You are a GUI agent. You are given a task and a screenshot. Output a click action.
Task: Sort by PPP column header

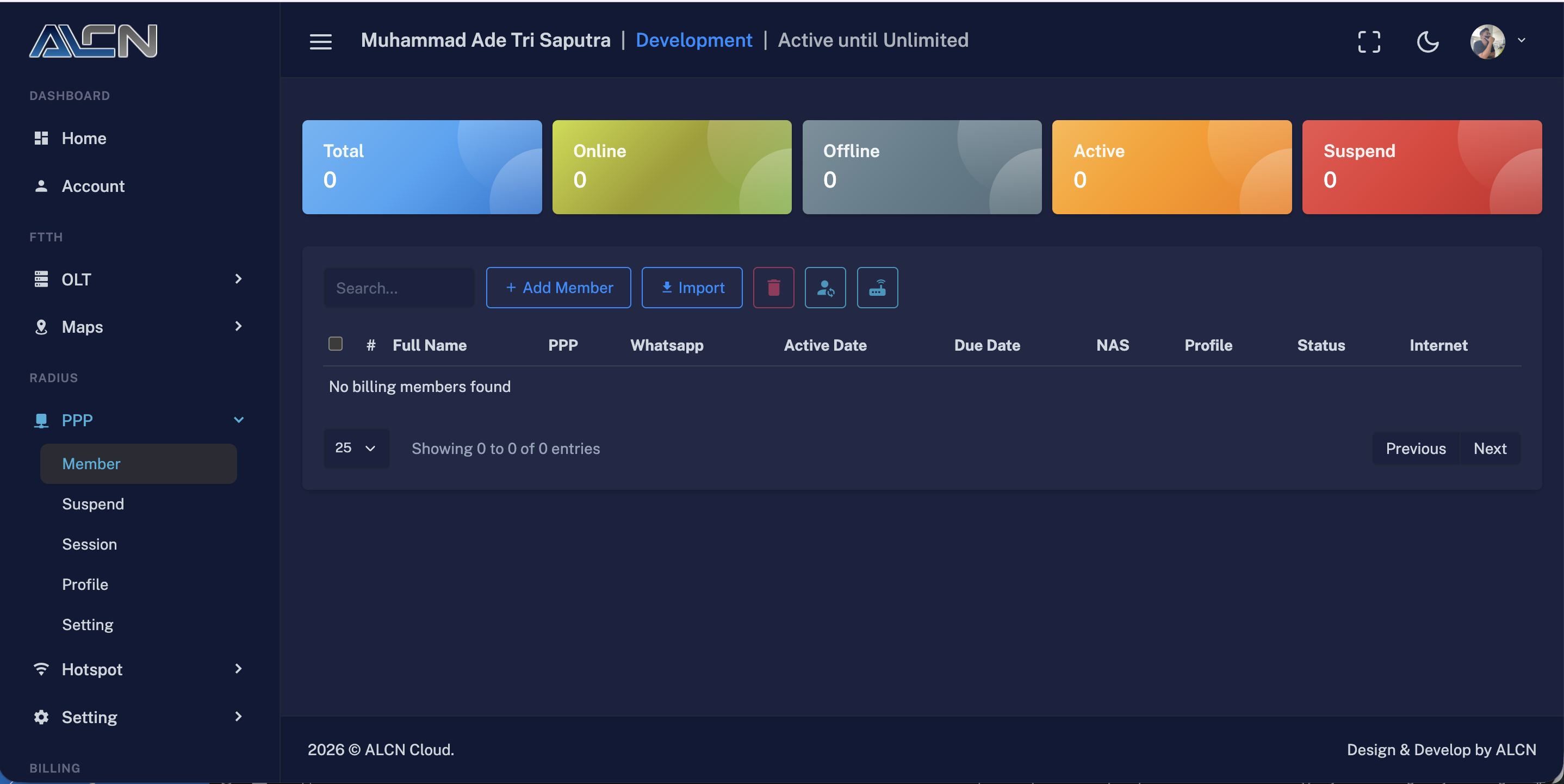(563, 345)
